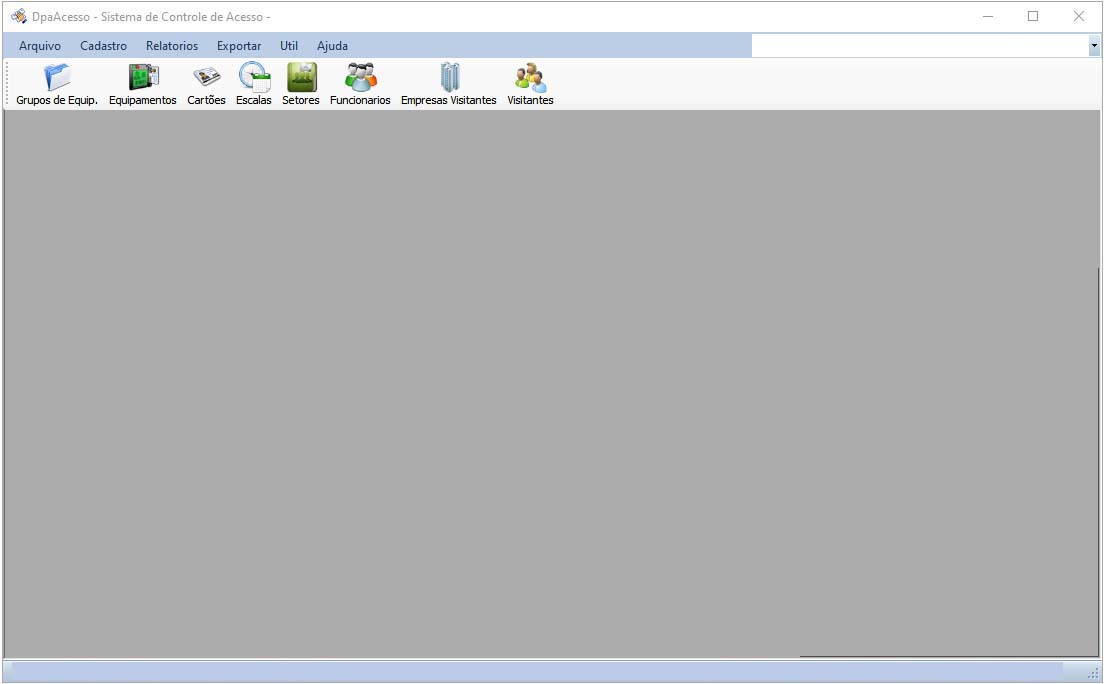Select the Escalas clock icon
Screen dimensions: 1104x684
(x=254, y=78)
